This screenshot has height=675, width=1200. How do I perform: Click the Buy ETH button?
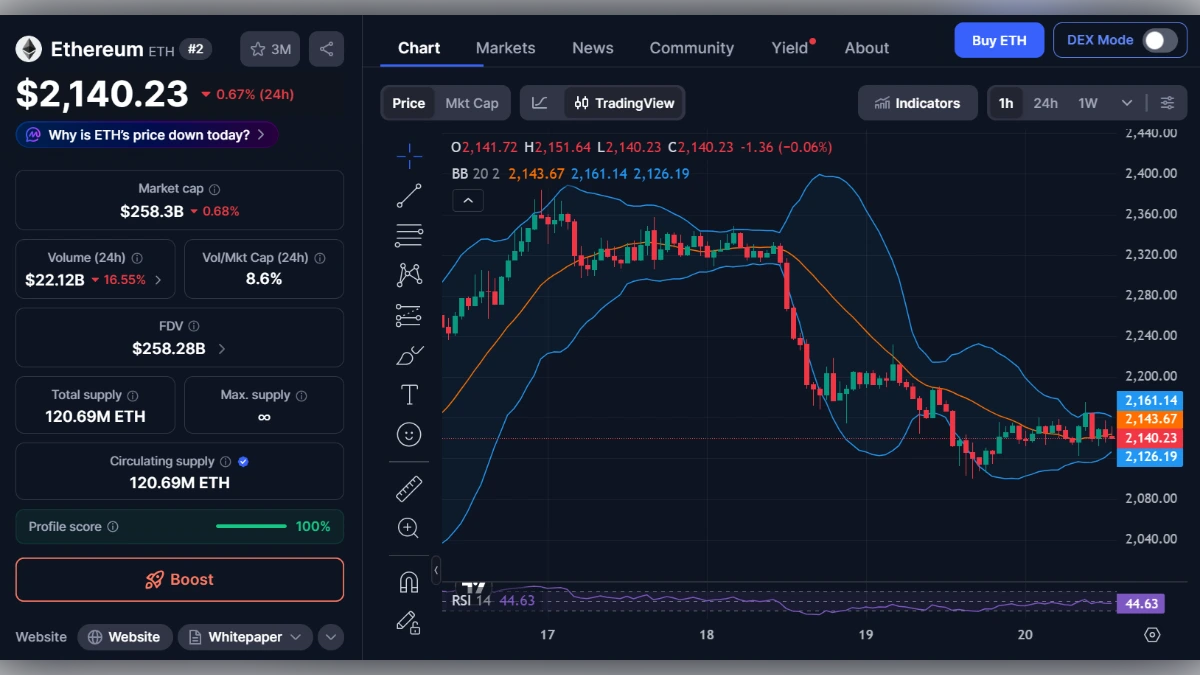coord(999,40)
